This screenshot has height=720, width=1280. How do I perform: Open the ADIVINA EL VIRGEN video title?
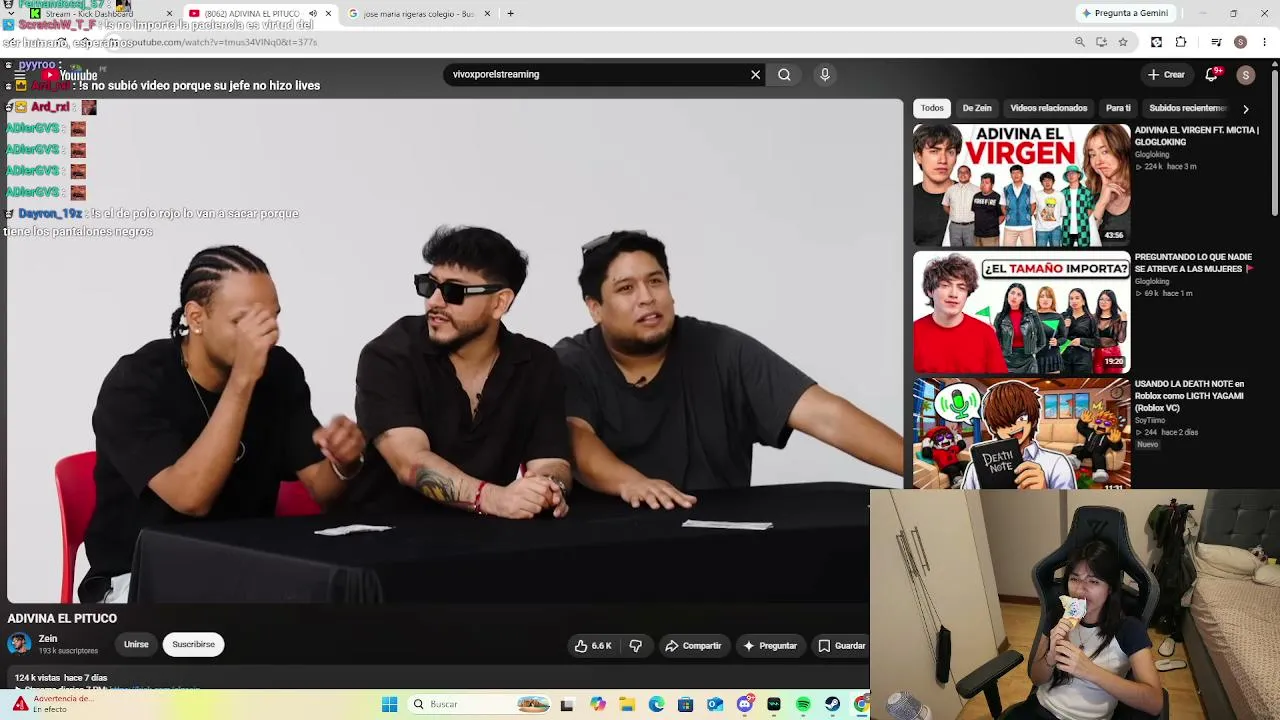1196,136
